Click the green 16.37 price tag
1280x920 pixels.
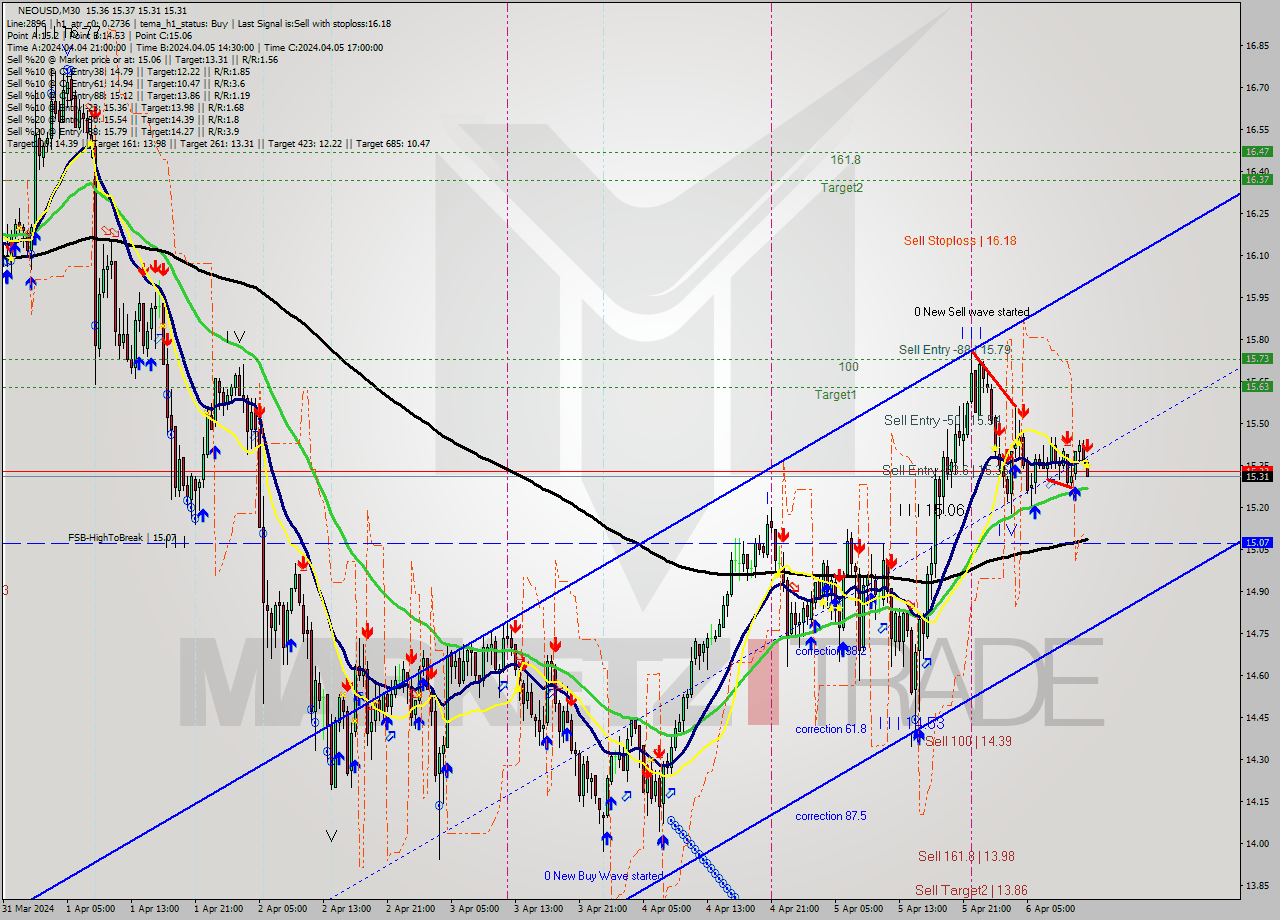pos(1257,179)
